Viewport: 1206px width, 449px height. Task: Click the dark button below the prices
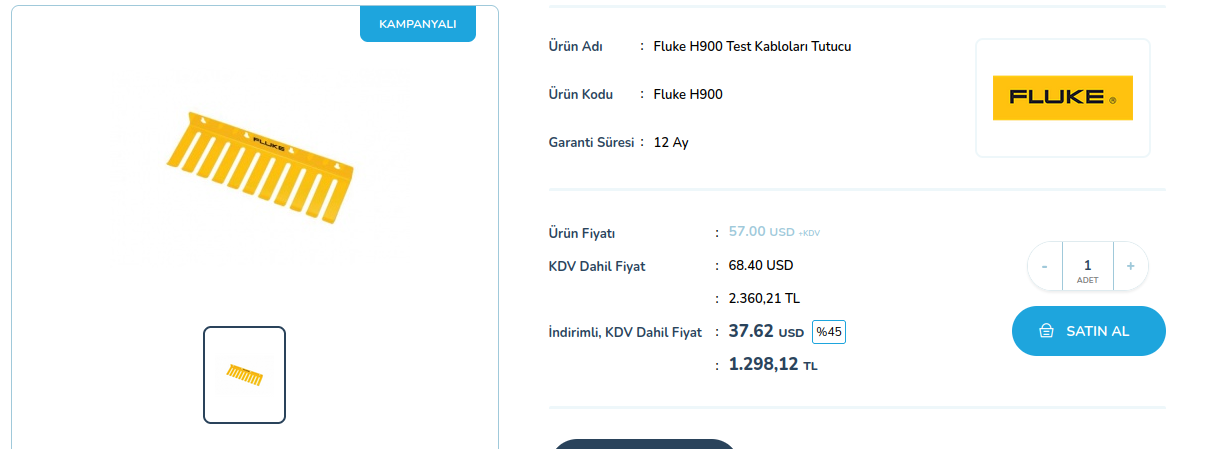pyautogui.click(x=644, y=443)
